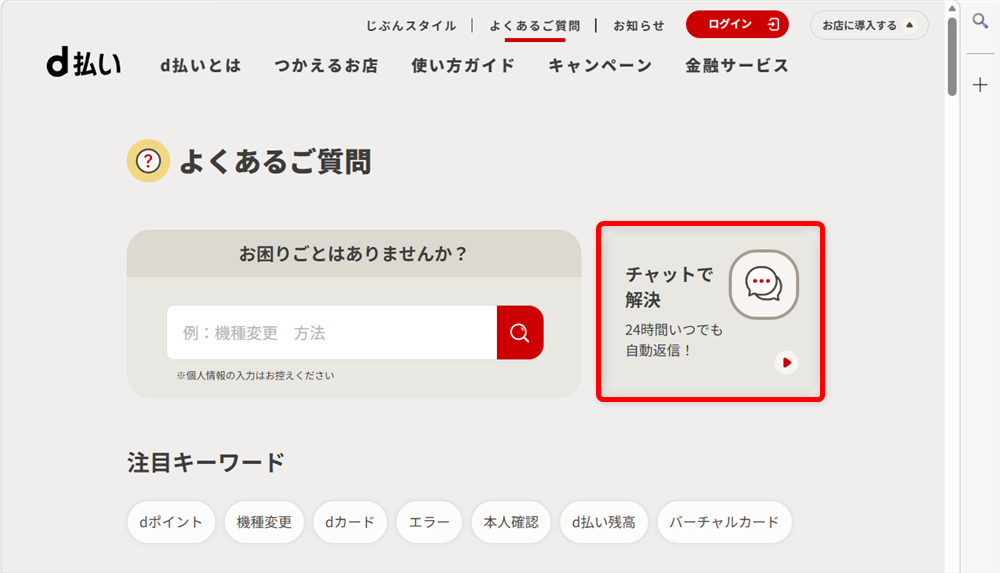
Task: Click the ログイン button
Action: click(737, 24)
